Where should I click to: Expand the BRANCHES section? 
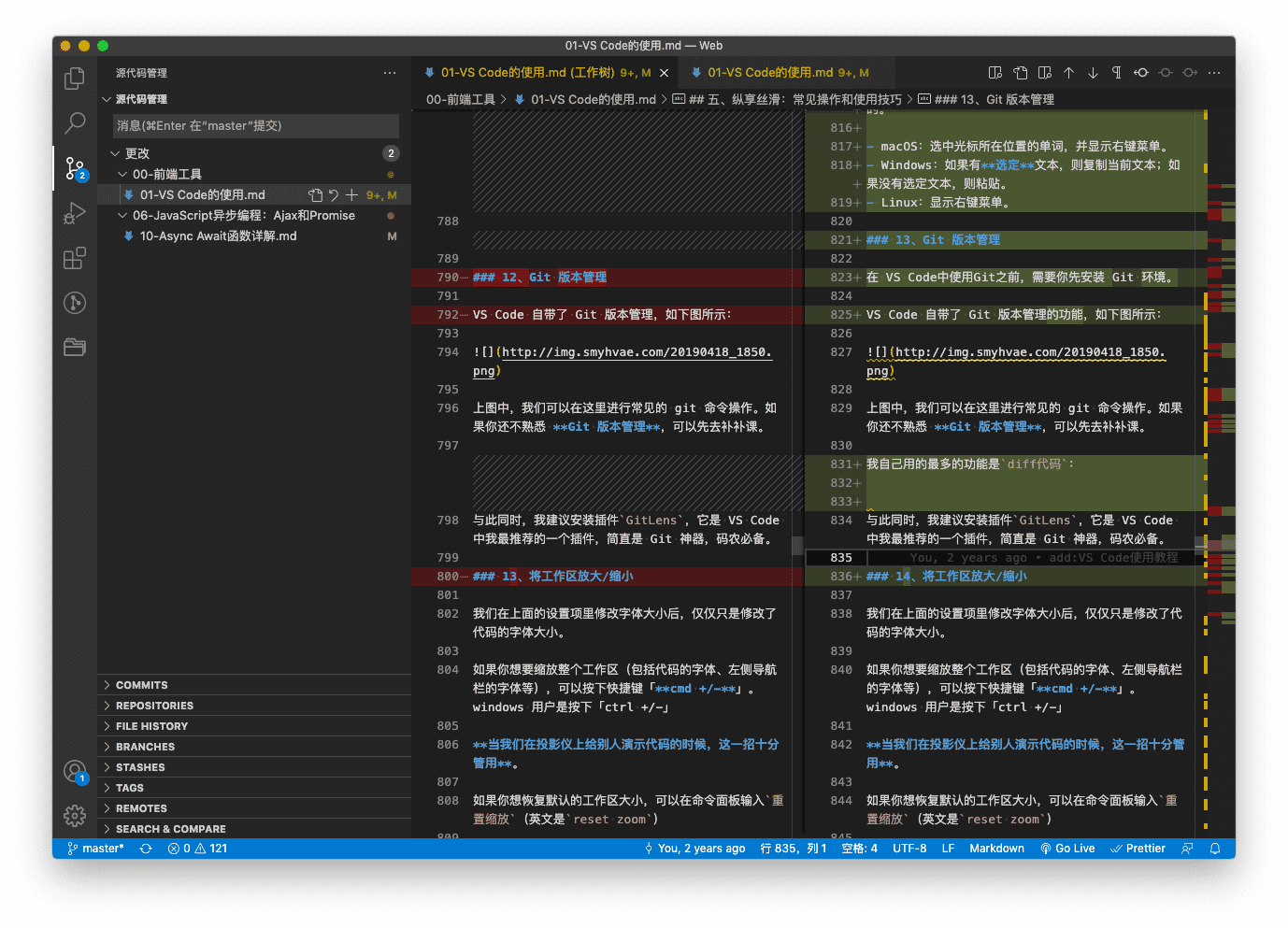tap(254, 747)
